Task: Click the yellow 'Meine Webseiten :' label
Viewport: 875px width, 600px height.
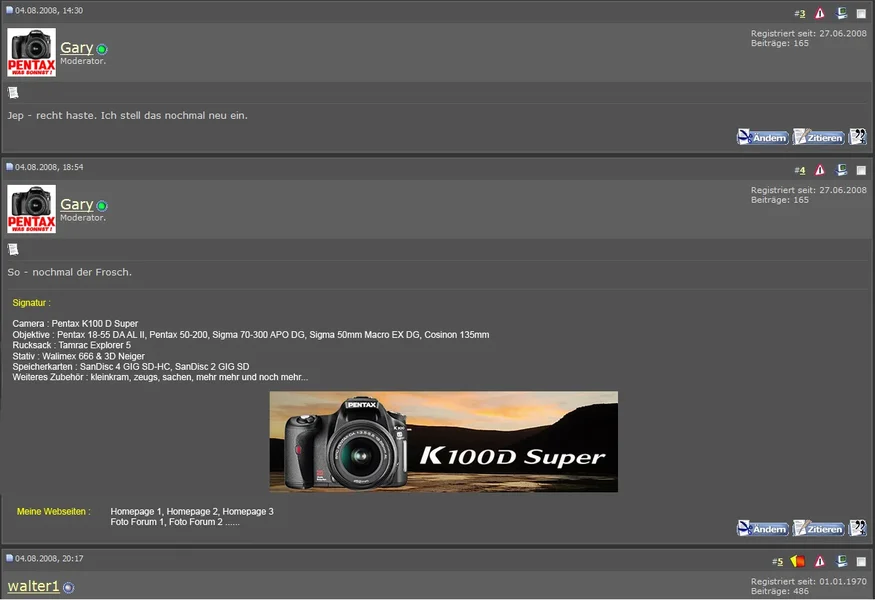Action: [x=54, y=511]
